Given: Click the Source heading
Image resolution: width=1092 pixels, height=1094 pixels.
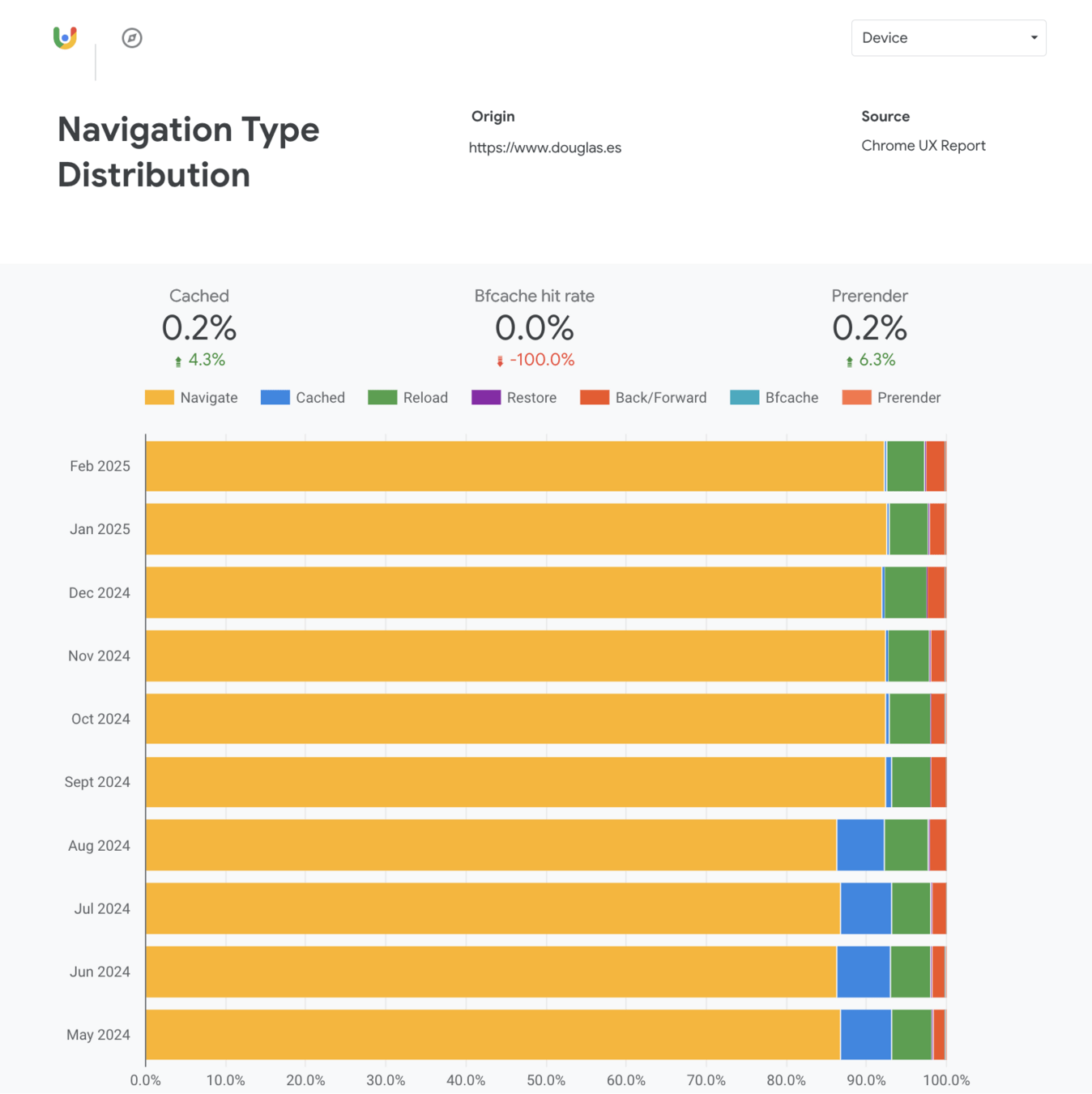Looking at the screenshot, I should [885, 117].
